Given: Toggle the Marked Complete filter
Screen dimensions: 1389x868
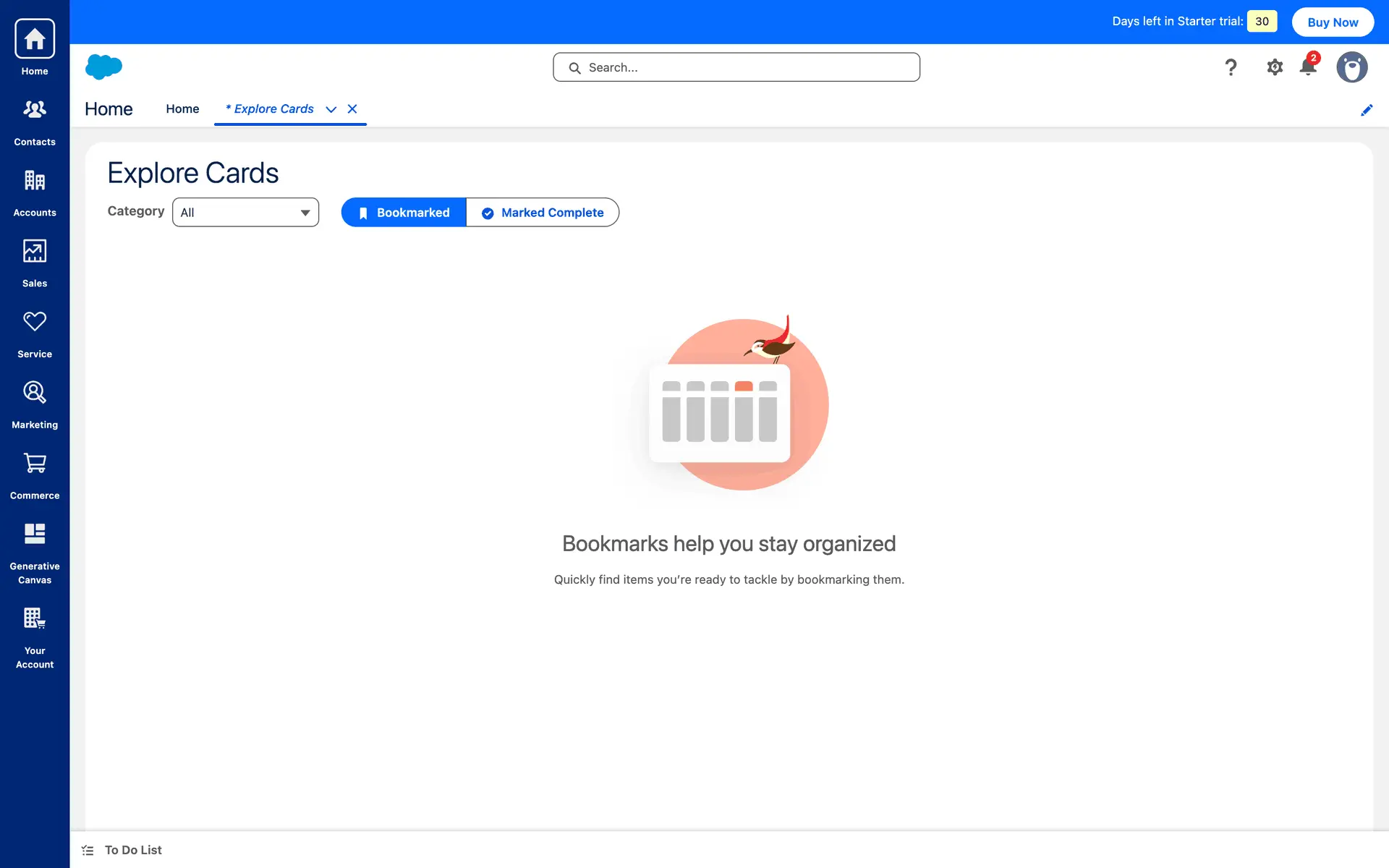Looking at the screenshot, I should pos(543,213).
